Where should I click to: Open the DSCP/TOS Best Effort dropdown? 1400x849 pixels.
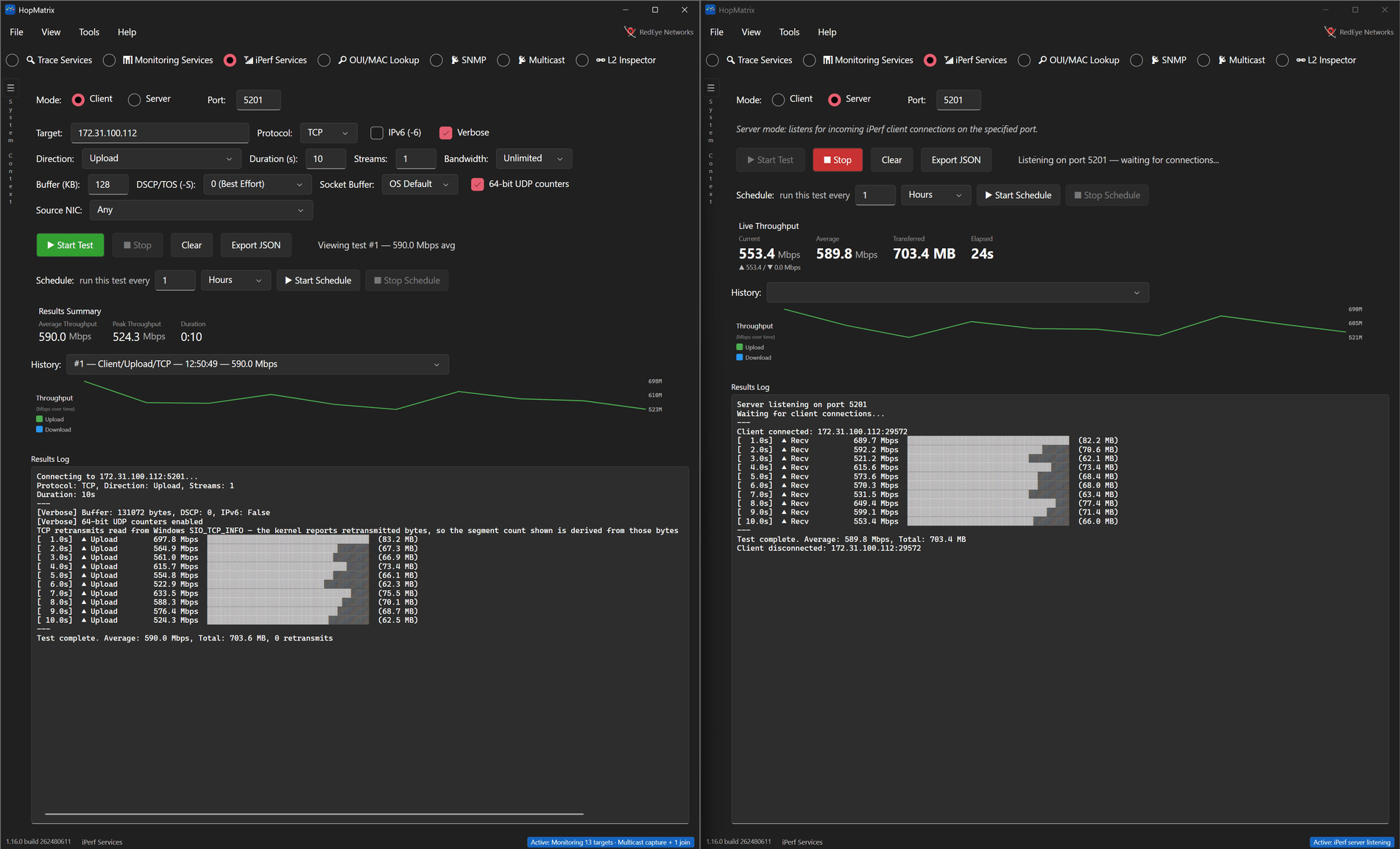(257, 184)
